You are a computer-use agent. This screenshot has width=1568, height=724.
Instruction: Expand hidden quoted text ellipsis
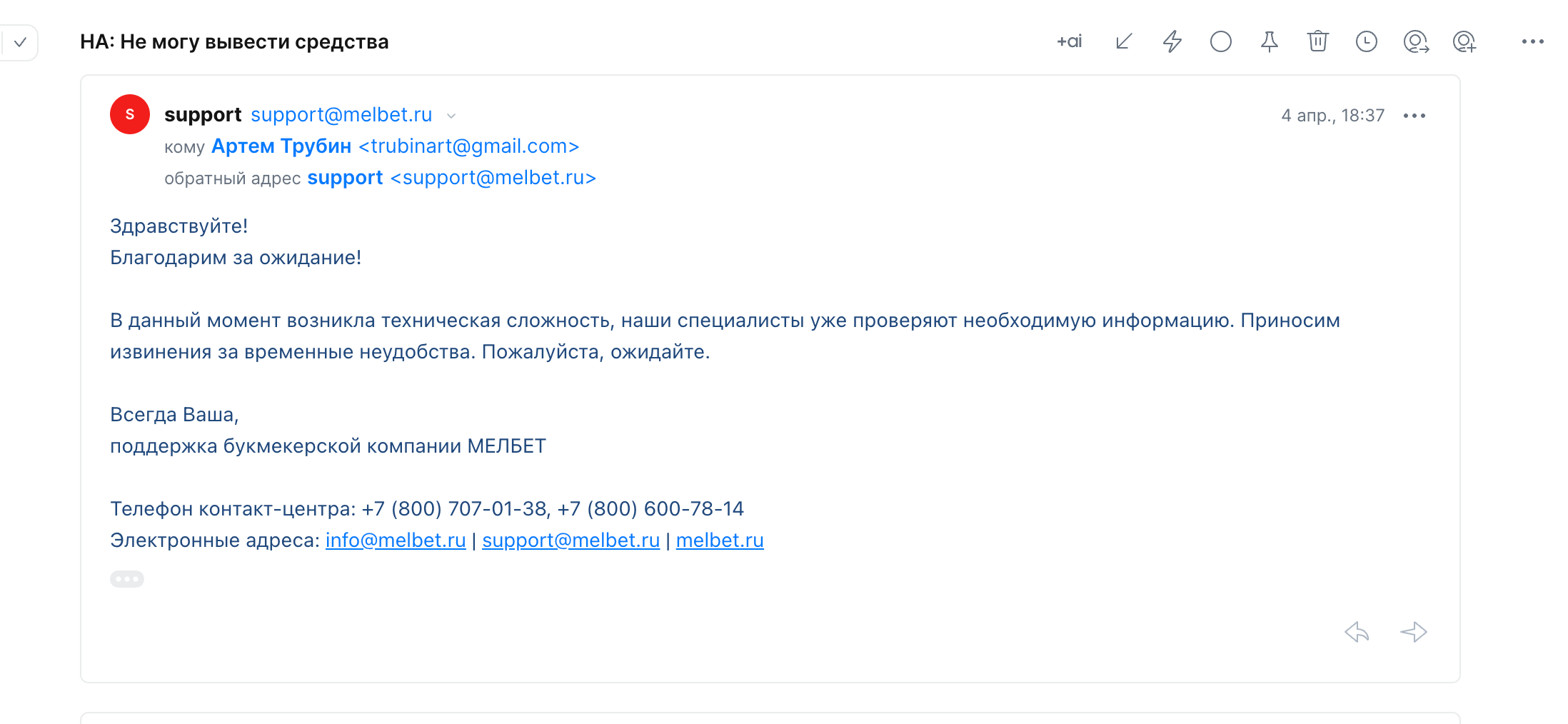pyautogui.click(x=127, y=579)
